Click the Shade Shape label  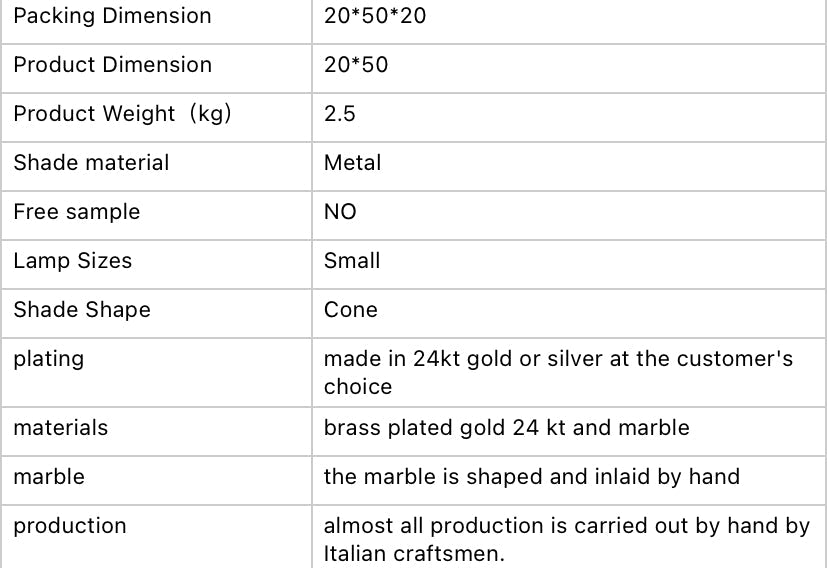82,310
